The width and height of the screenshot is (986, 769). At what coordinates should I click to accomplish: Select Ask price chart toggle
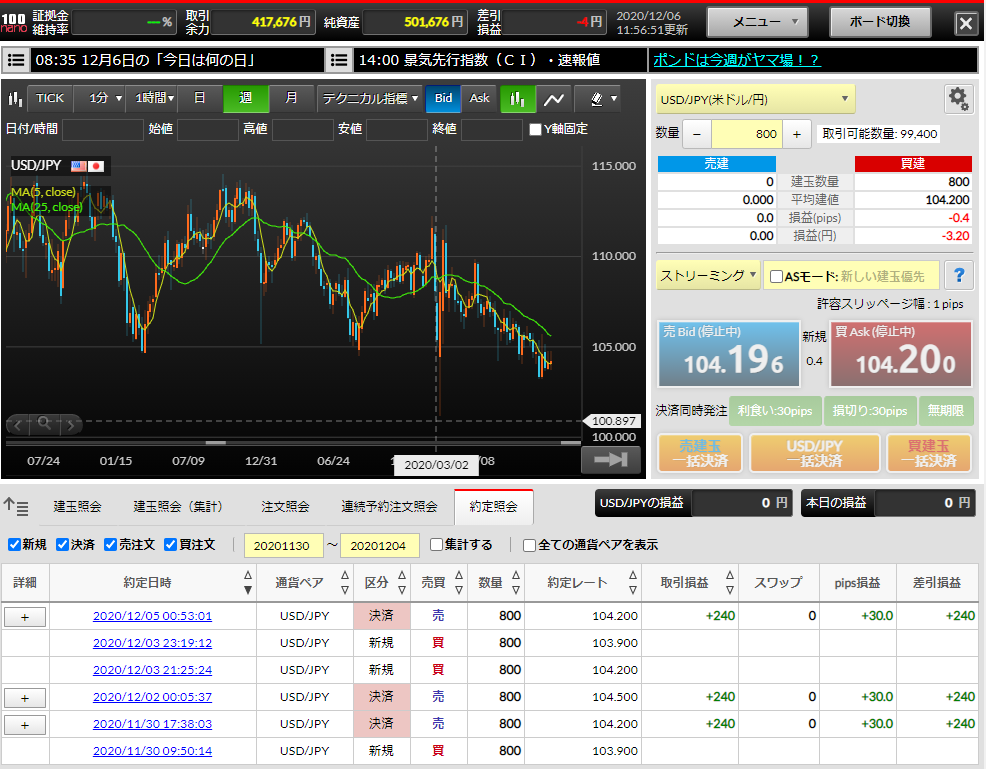pyautogui.click(x=479, y=98)
